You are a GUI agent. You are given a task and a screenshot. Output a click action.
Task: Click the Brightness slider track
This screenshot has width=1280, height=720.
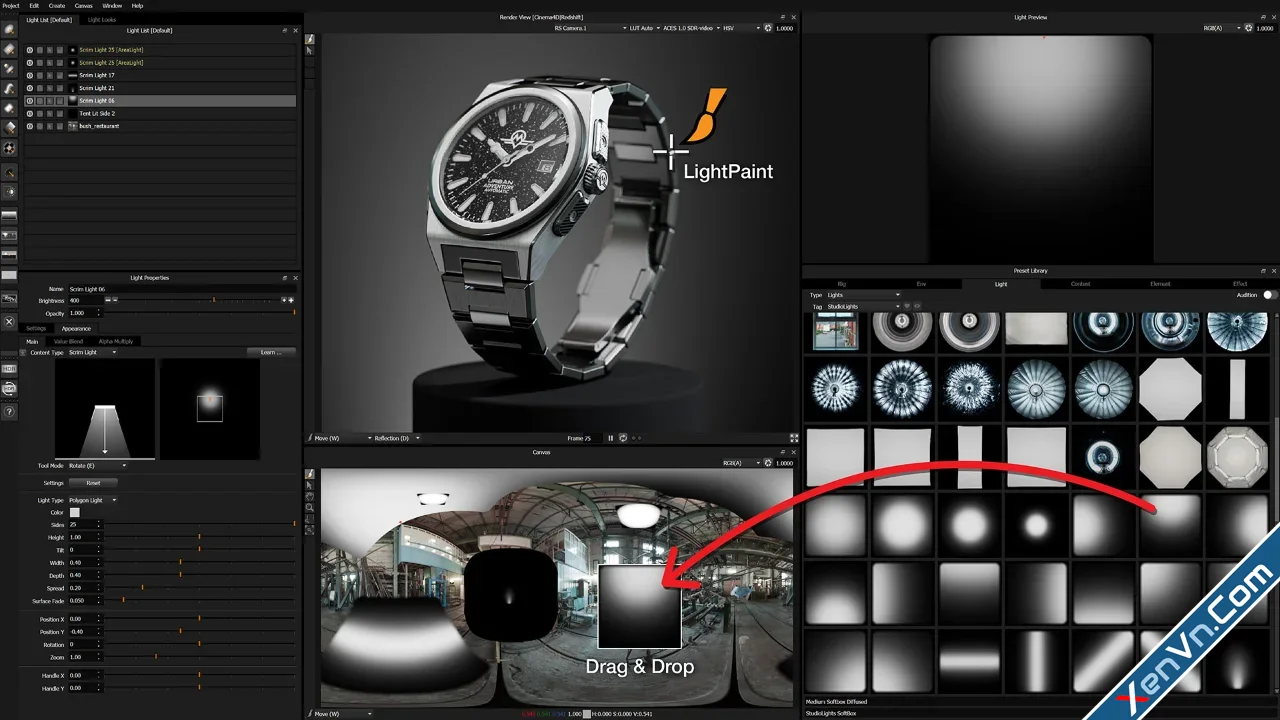coord(200,300)
